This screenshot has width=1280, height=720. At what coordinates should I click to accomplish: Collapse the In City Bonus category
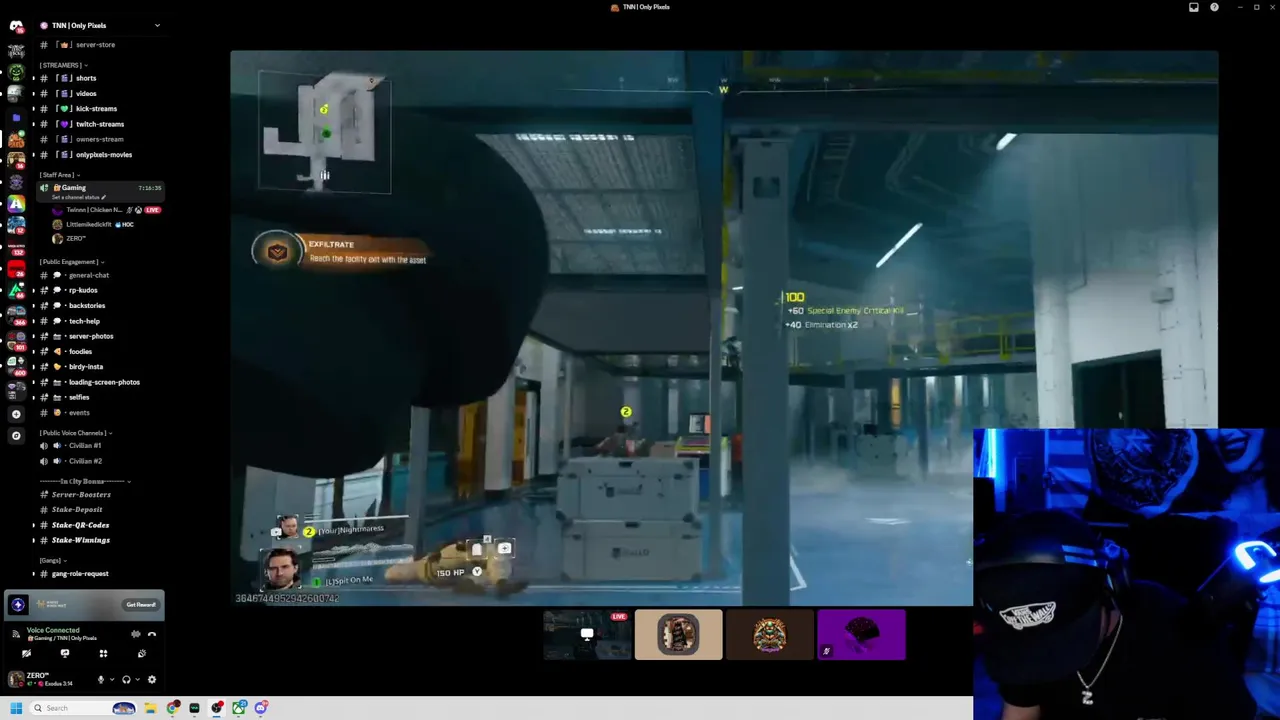pos(85,482)
